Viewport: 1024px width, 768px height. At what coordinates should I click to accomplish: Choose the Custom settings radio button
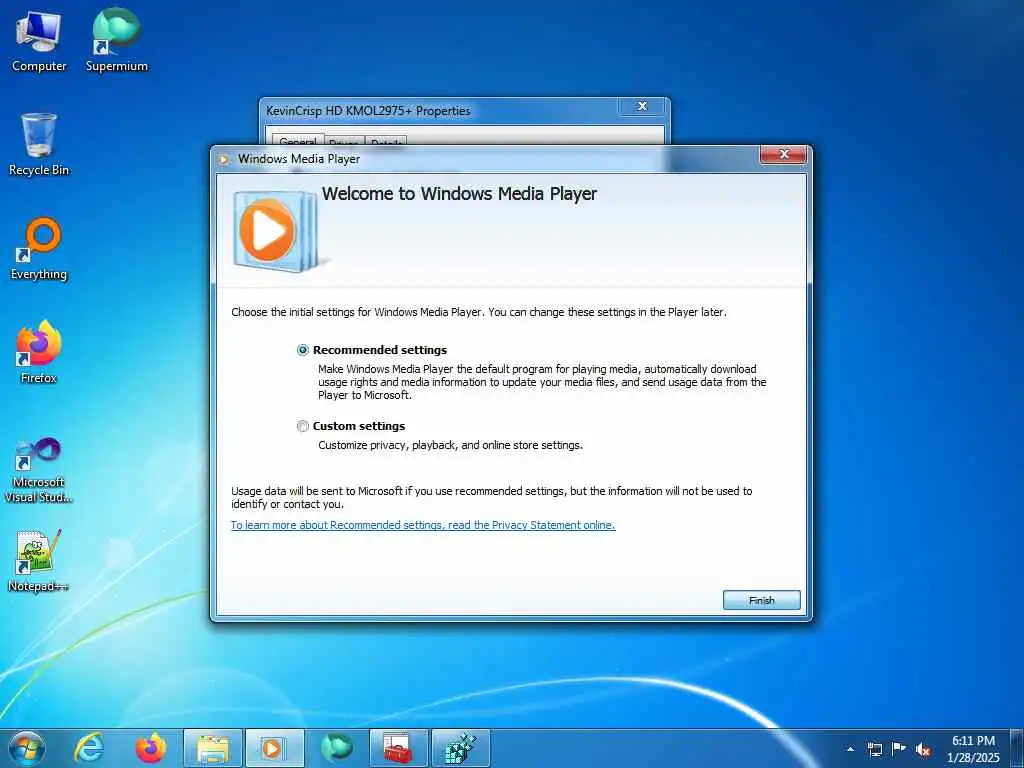click(302, 426)
